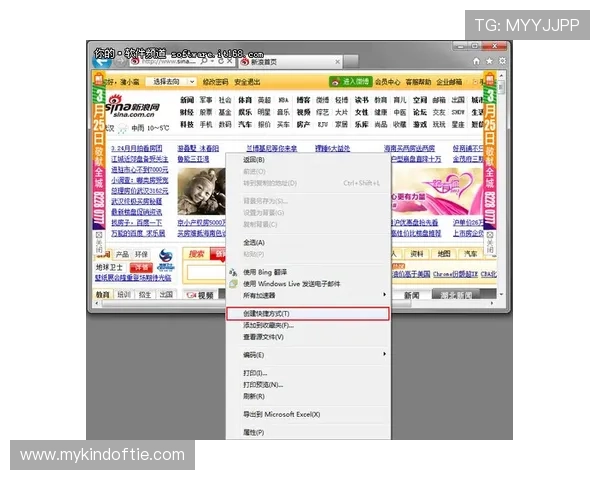Viewport: 600px width, 480px height.
Task: Click the IE back arrow button
Action: pos(101,61)
